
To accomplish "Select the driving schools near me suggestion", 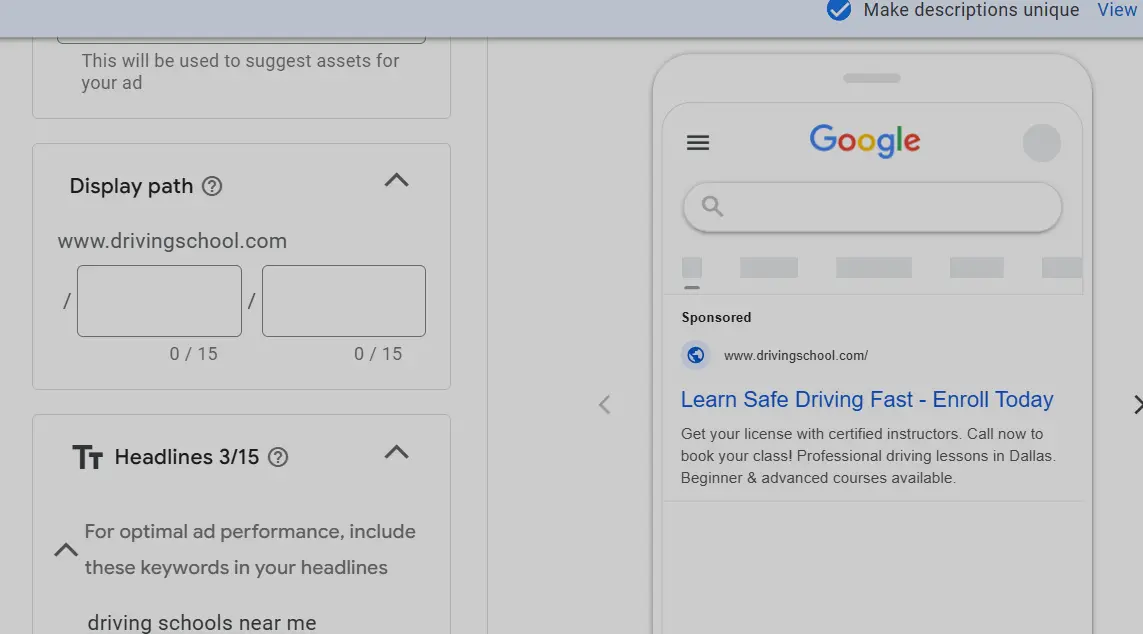I will tap(201, 621).
